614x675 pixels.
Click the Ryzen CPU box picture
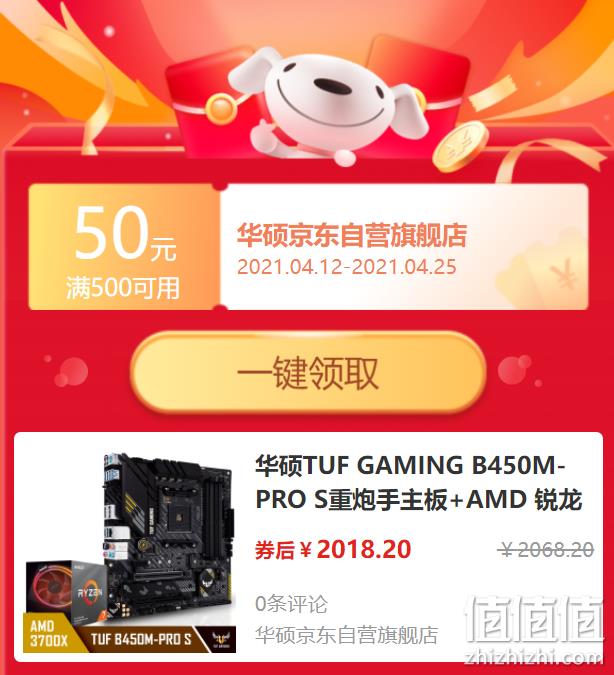point(65,589)
